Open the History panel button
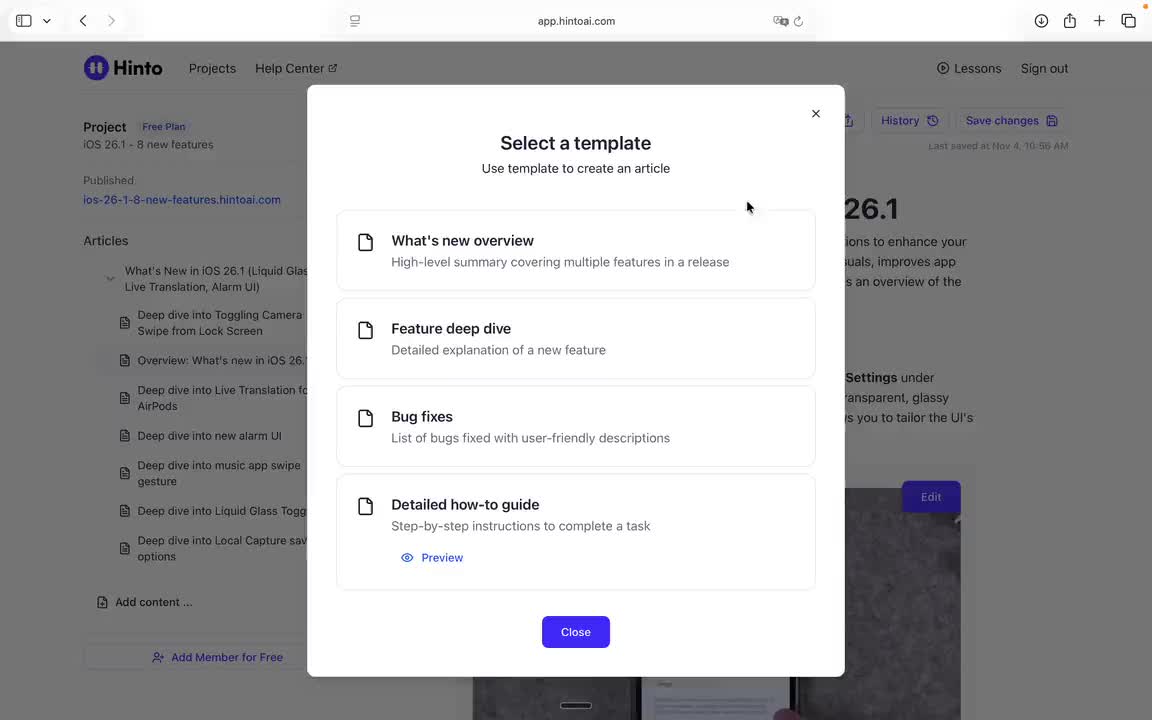The width and height of the screenshot is (1152, 720). coord(909,121)
